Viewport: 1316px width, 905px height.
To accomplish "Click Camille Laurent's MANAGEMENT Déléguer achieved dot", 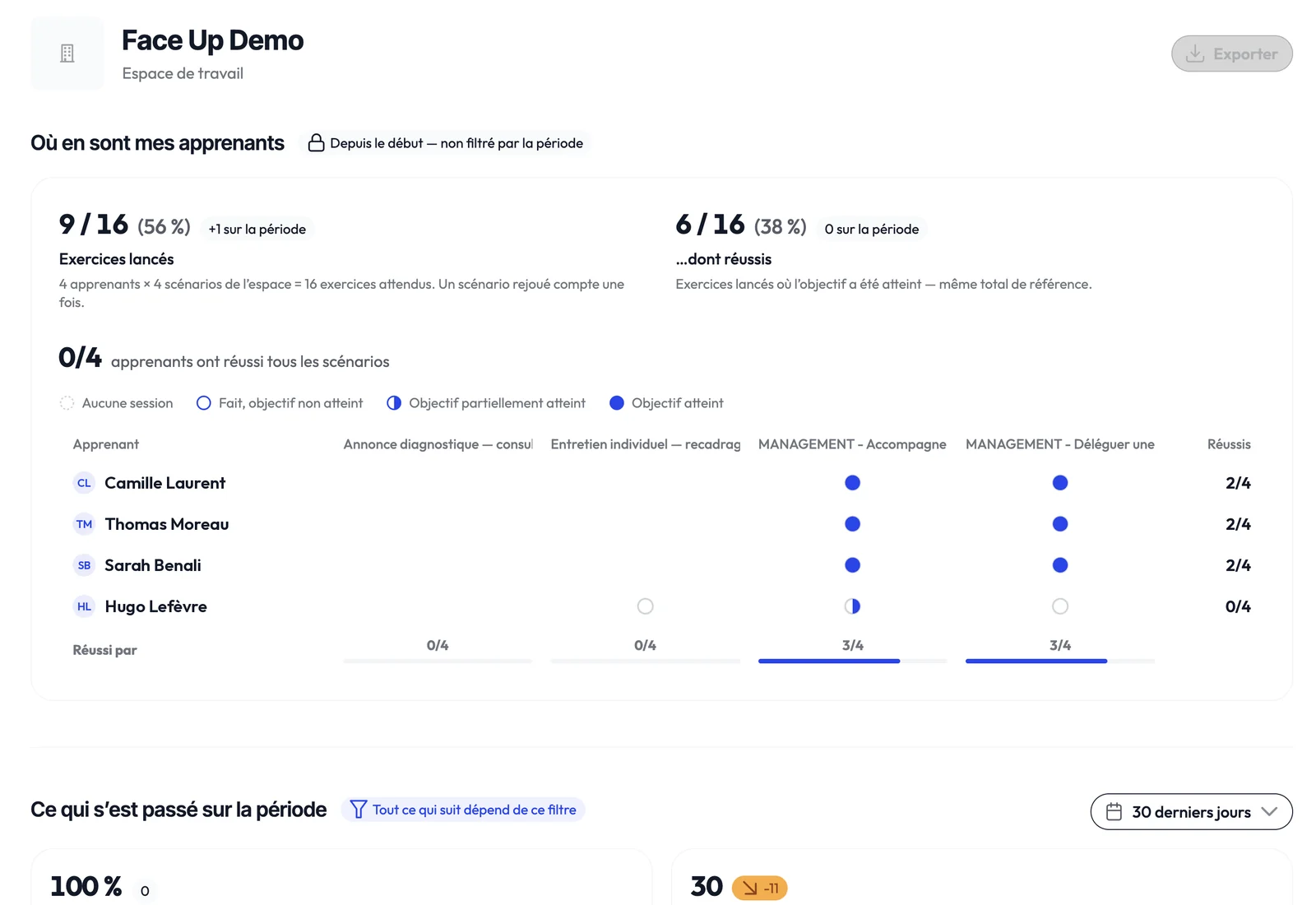I will click(1060, 483).
